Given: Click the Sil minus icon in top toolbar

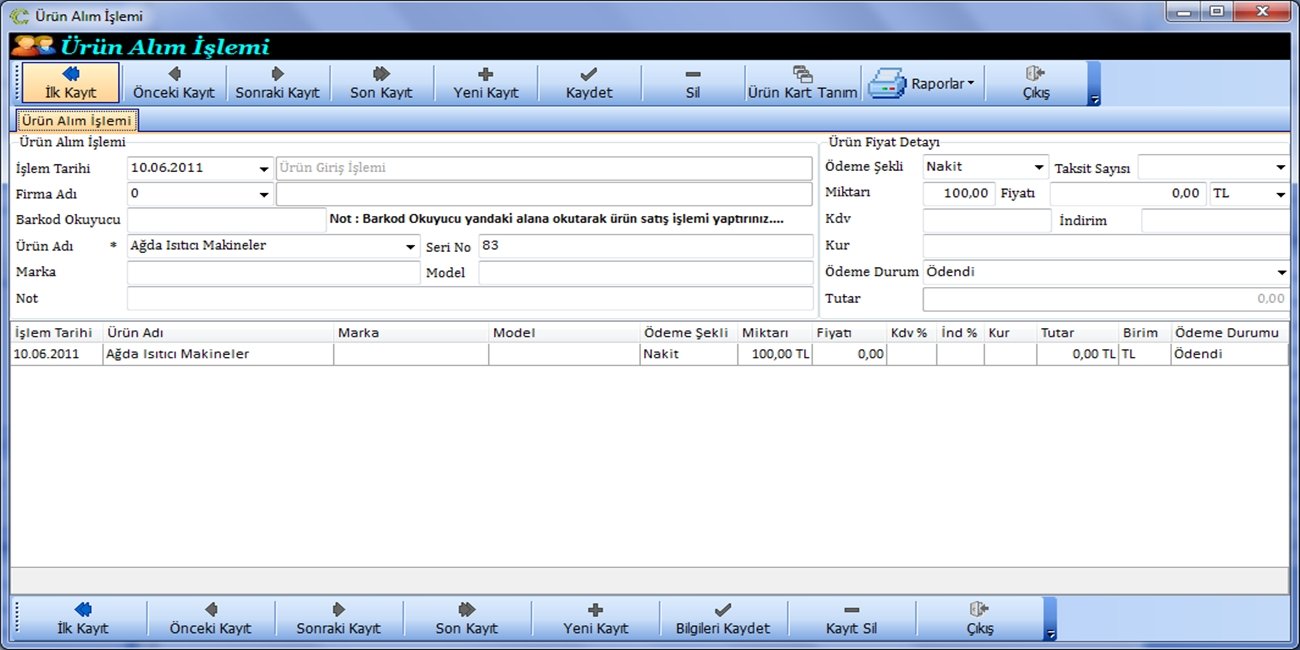Looking at the screenshot, I should 692,75.
